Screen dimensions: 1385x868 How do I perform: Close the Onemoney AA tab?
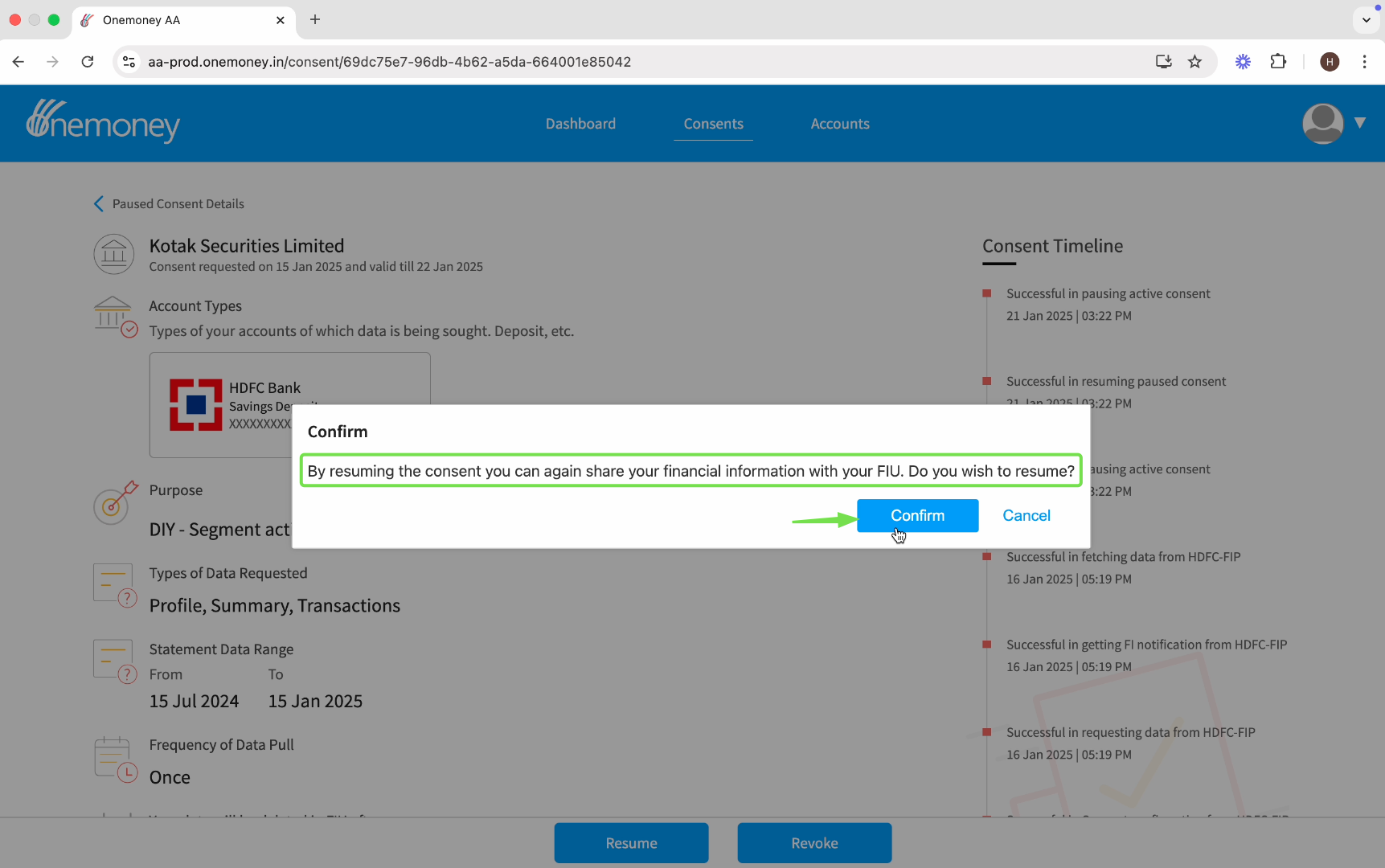tap(280, 20)
